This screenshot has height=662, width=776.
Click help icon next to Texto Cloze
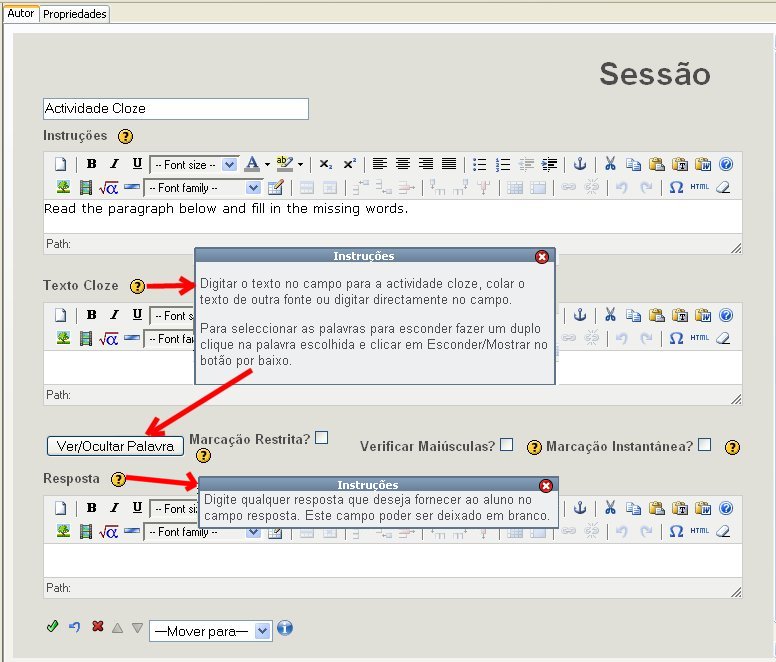coord(138,286)
